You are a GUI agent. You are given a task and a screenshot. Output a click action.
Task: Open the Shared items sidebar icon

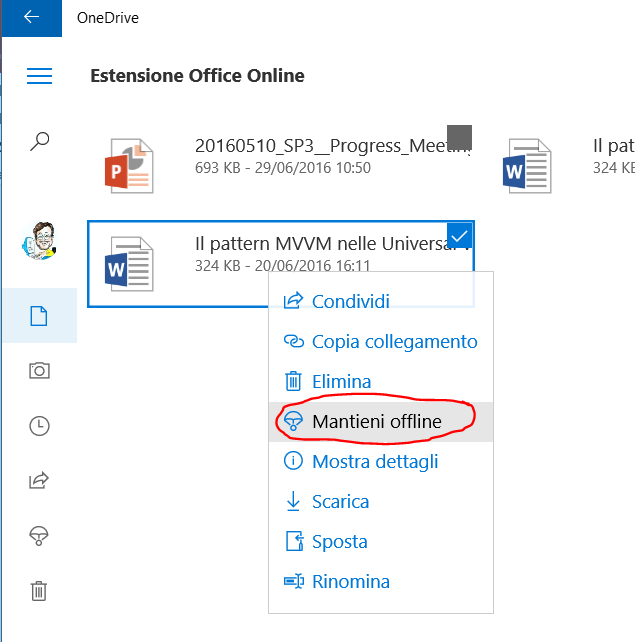pos(39,481)
